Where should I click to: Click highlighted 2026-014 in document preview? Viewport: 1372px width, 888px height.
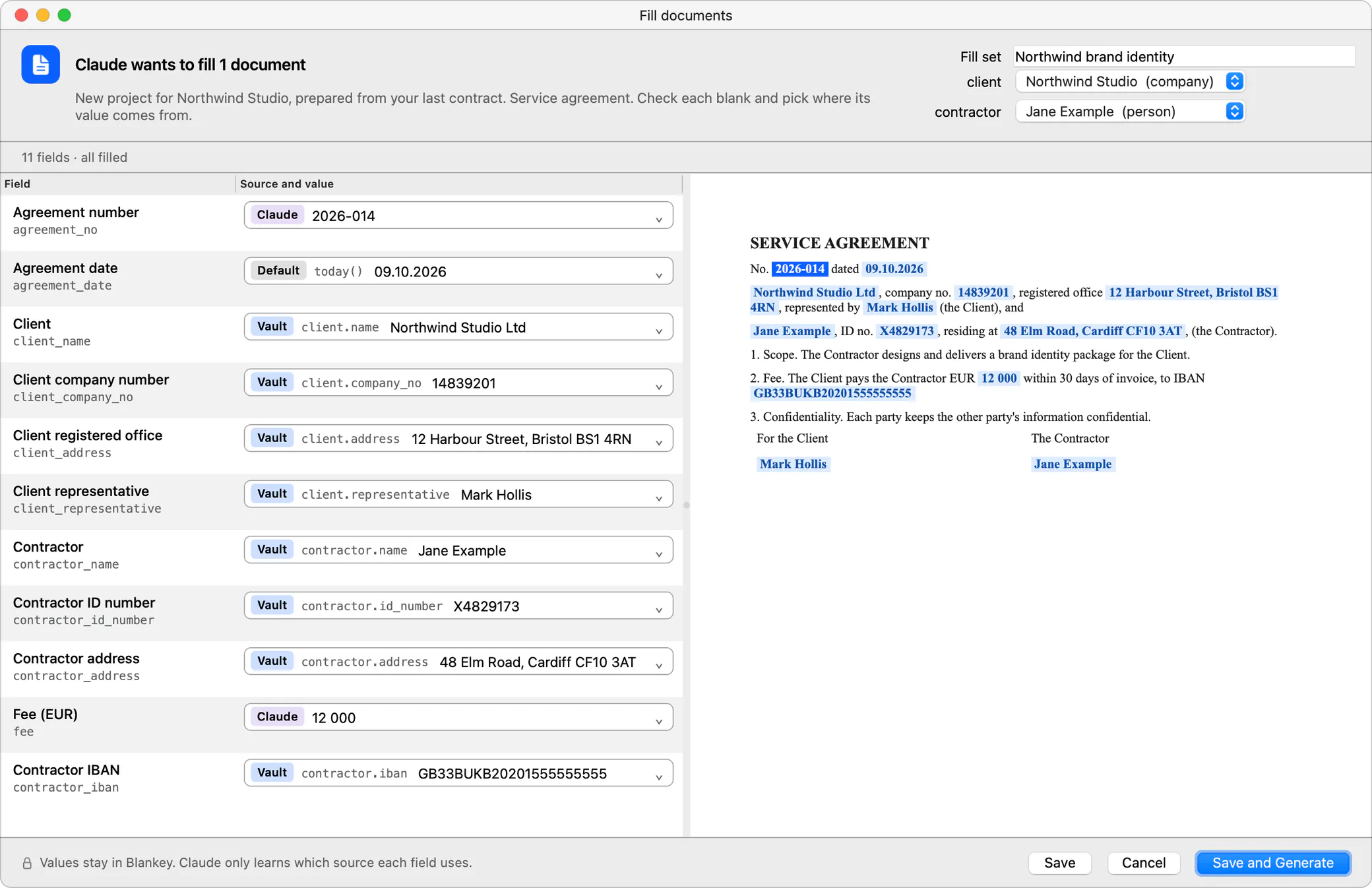point(799,269)
